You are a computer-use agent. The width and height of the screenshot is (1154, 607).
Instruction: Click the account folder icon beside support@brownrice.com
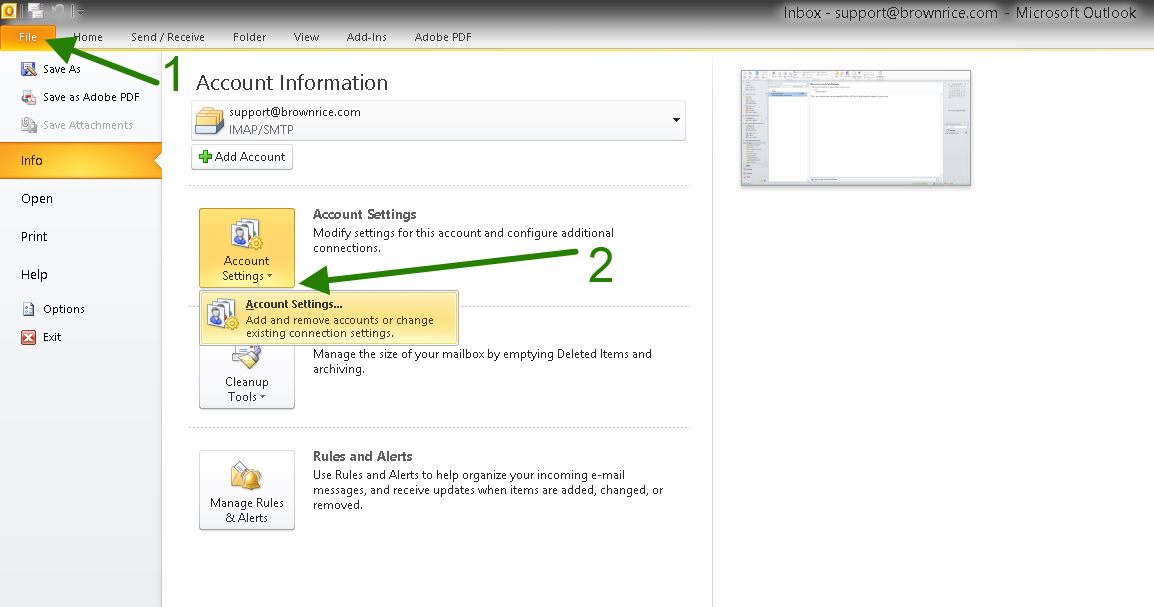point(209,121)
